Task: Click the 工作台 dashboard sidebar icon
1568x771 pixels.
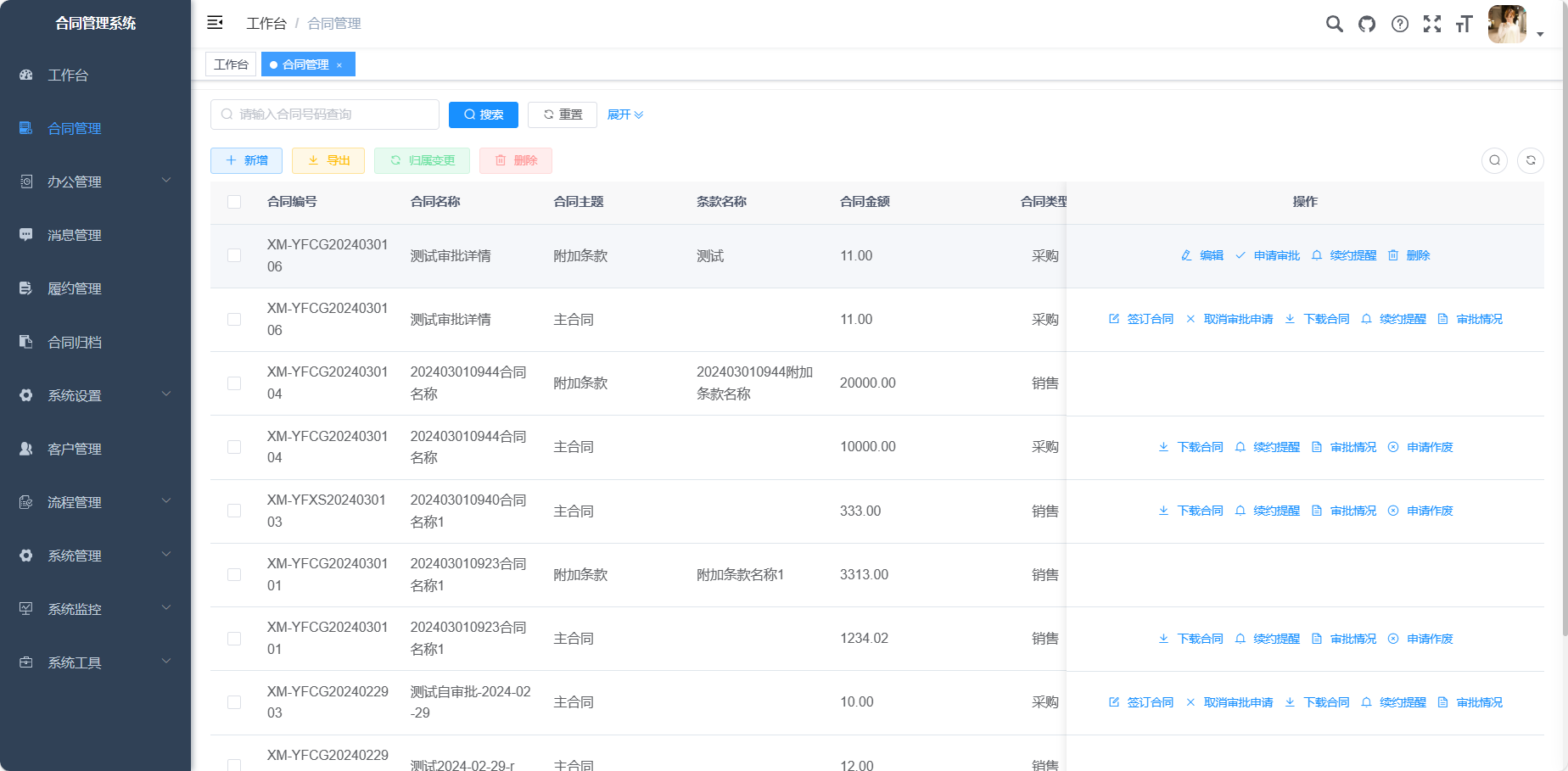Action: click(x=26, y=75)
